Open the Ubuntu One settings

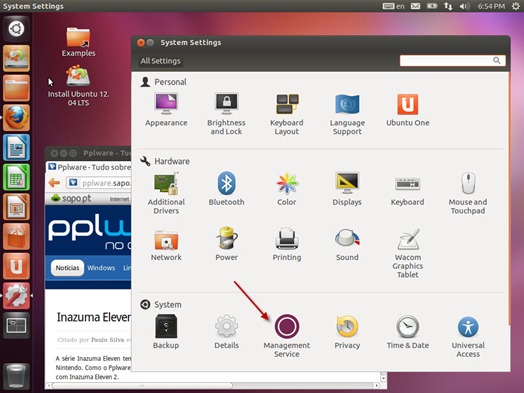tap(408, 109)
